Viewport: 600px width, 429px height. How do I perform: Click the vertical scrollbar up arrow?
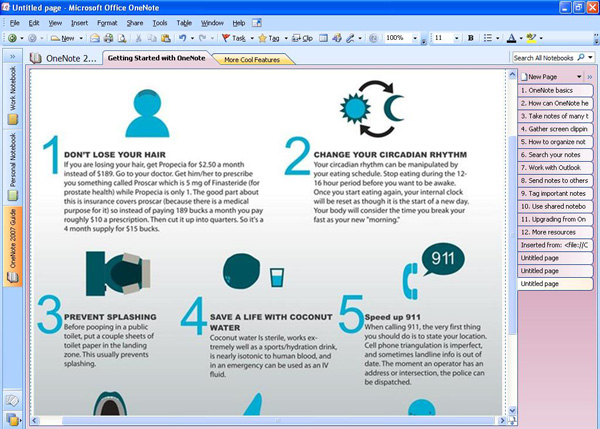coord(512,75)
